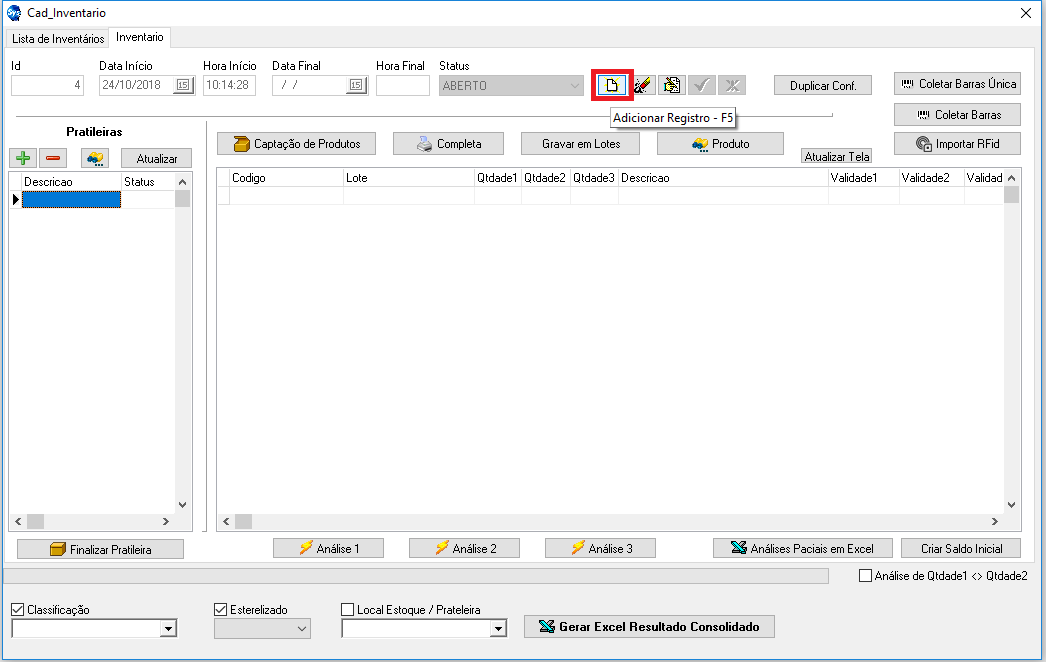Open the Local Estoque / Prateleira dropdown
Screen dimensions: 1046x662
click(498, 628)
